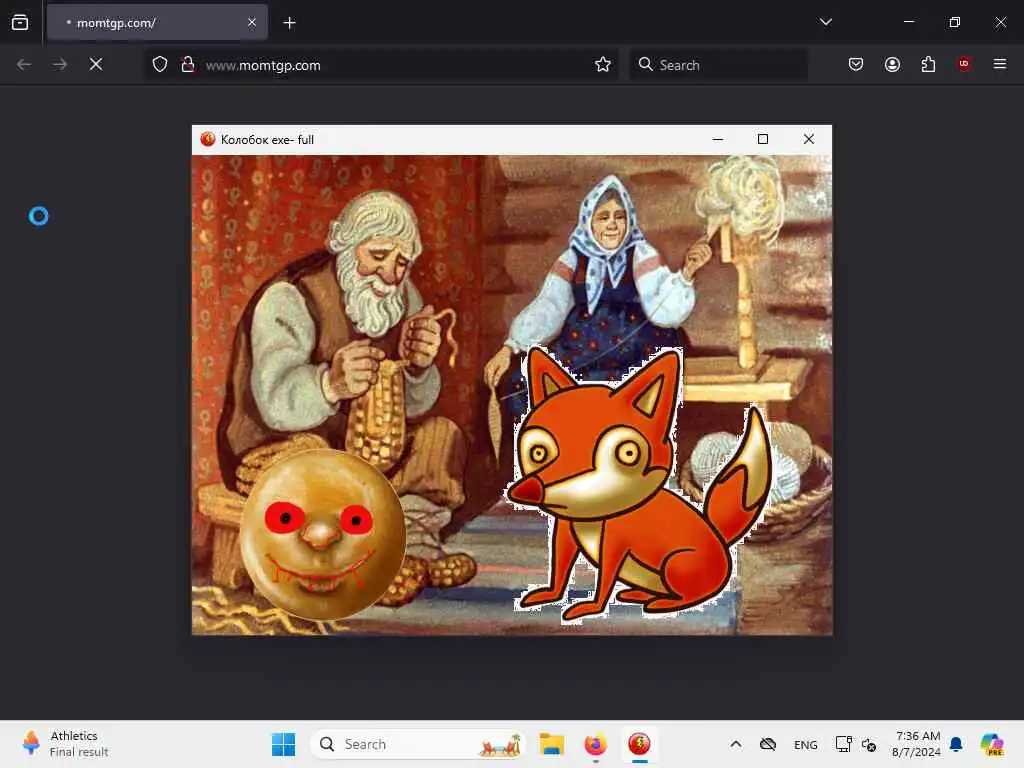View site security lock information
The height and width of the screenshot is (768, 1024).
coord(187,64)
